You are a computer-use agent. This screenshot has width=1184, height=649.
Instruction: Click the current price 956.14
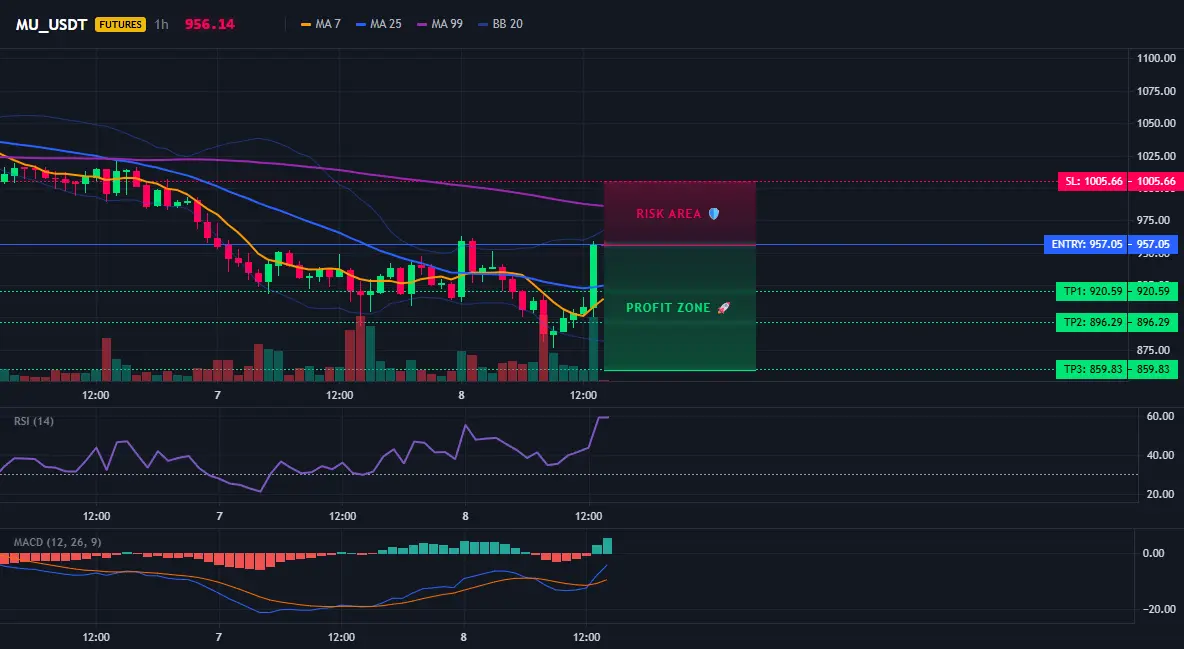tap(209, 24)
